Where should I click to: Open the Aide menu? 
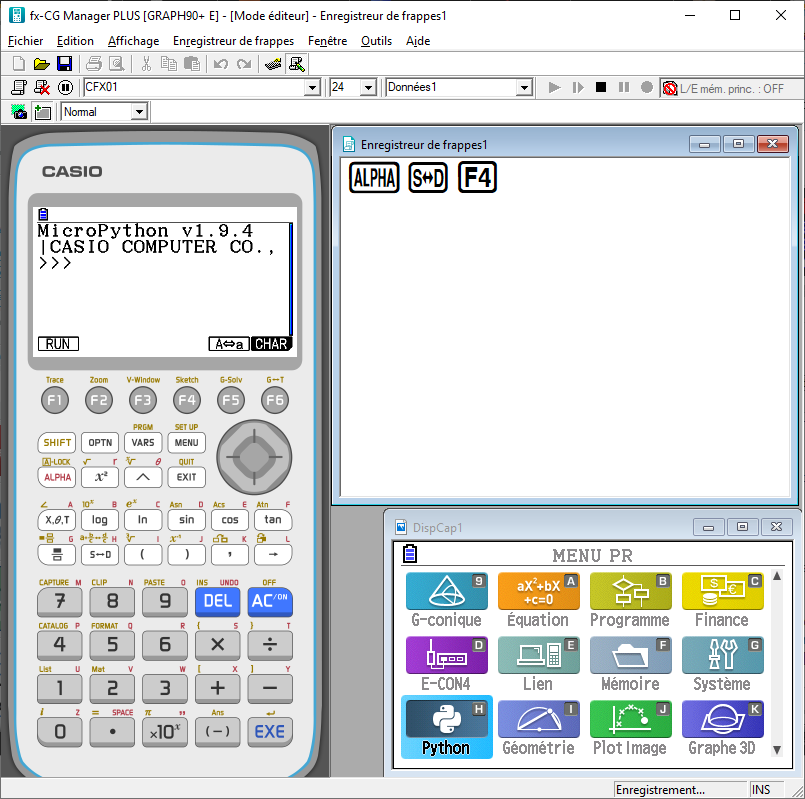pos(418,41)
